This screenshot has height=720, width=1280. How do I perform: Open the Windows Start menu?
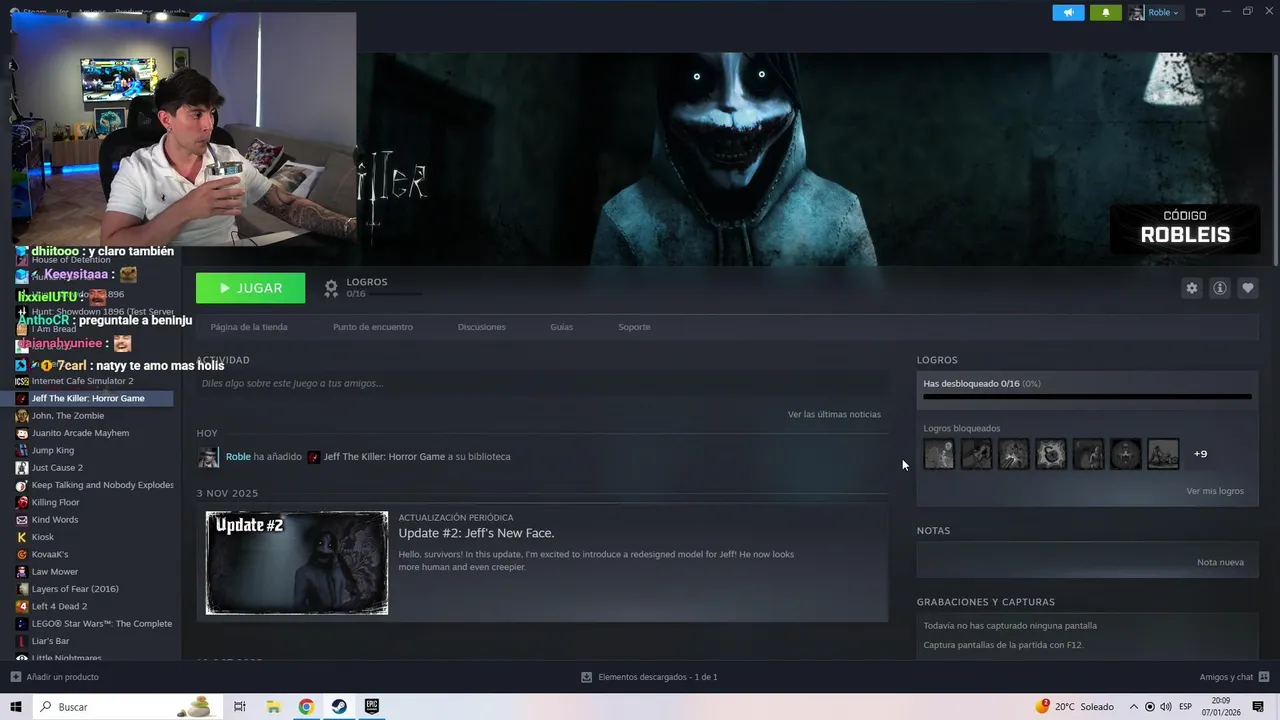coord(16,707)
